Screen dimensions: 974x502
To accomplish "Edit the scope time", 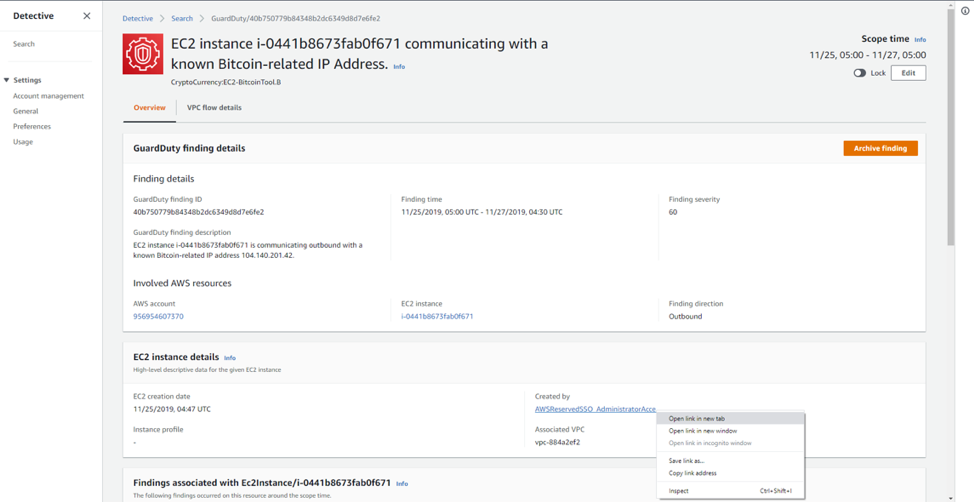I will click(x=908, y=73).
